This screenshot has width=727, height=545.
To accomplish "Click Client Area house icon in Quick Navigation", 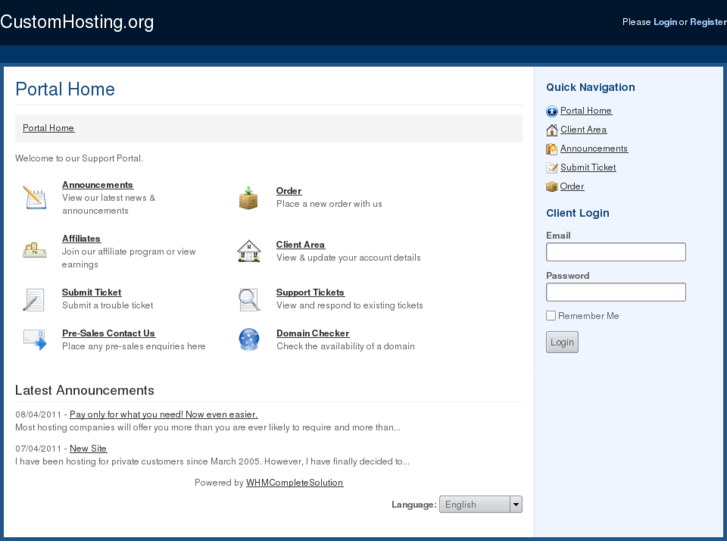I will point(552,130).
